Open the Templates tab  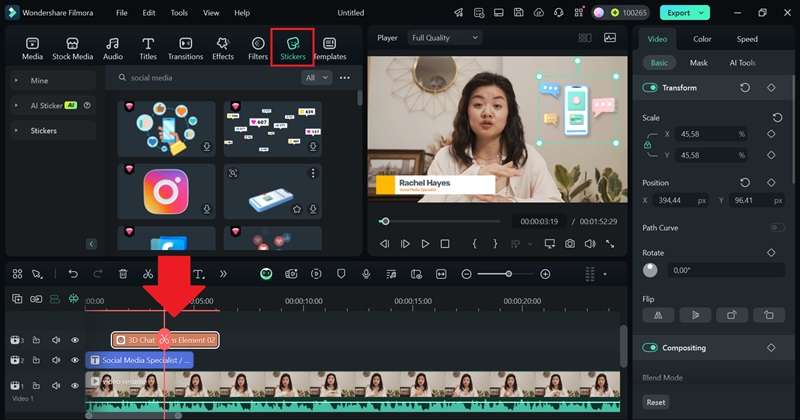click(330, 48)
